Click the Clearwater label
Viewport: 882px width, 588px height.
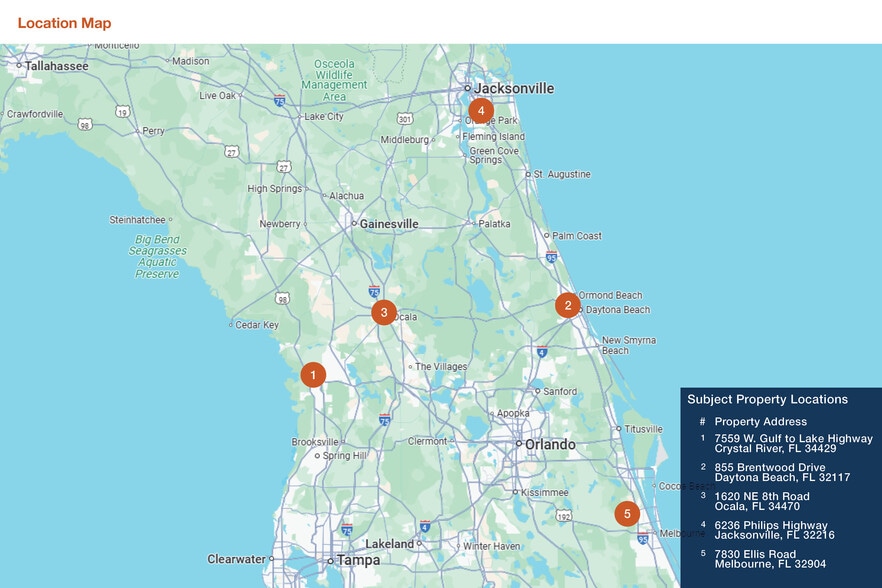click(x=236, y=559)
